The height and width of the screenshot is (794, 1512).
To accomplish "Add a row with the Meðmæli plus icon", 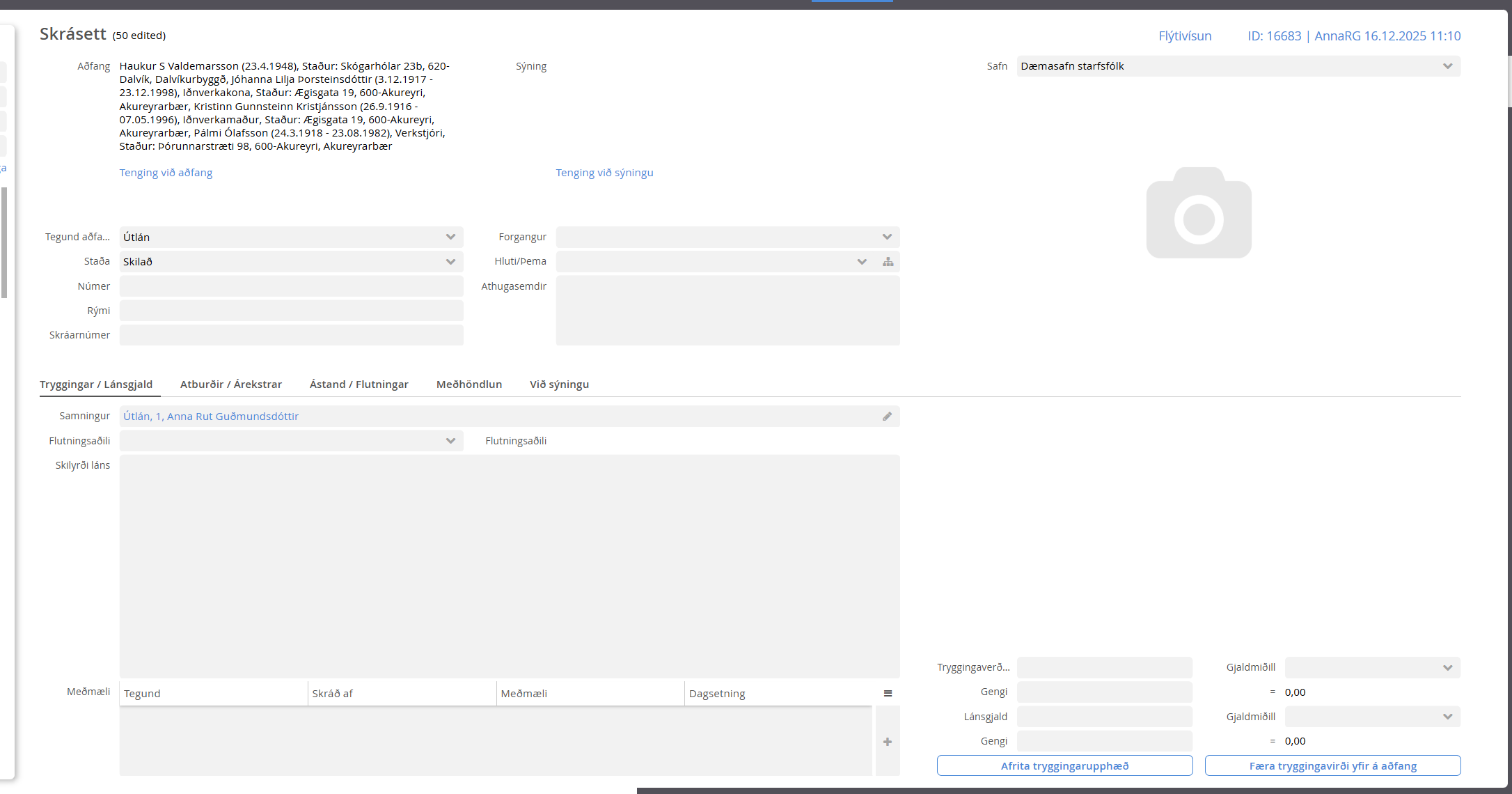I will point(888,742).
